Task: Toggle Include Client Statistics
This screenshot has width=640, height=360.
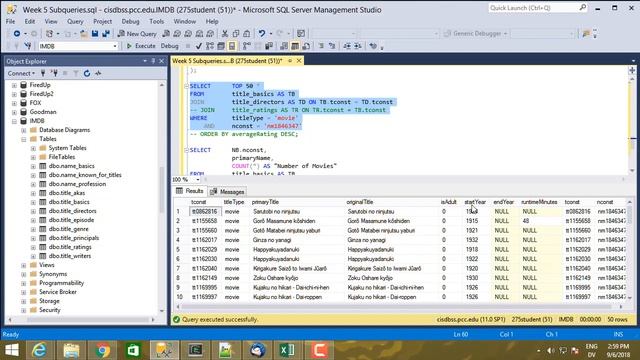Action: pyautogui.click(x=269, y=46)
